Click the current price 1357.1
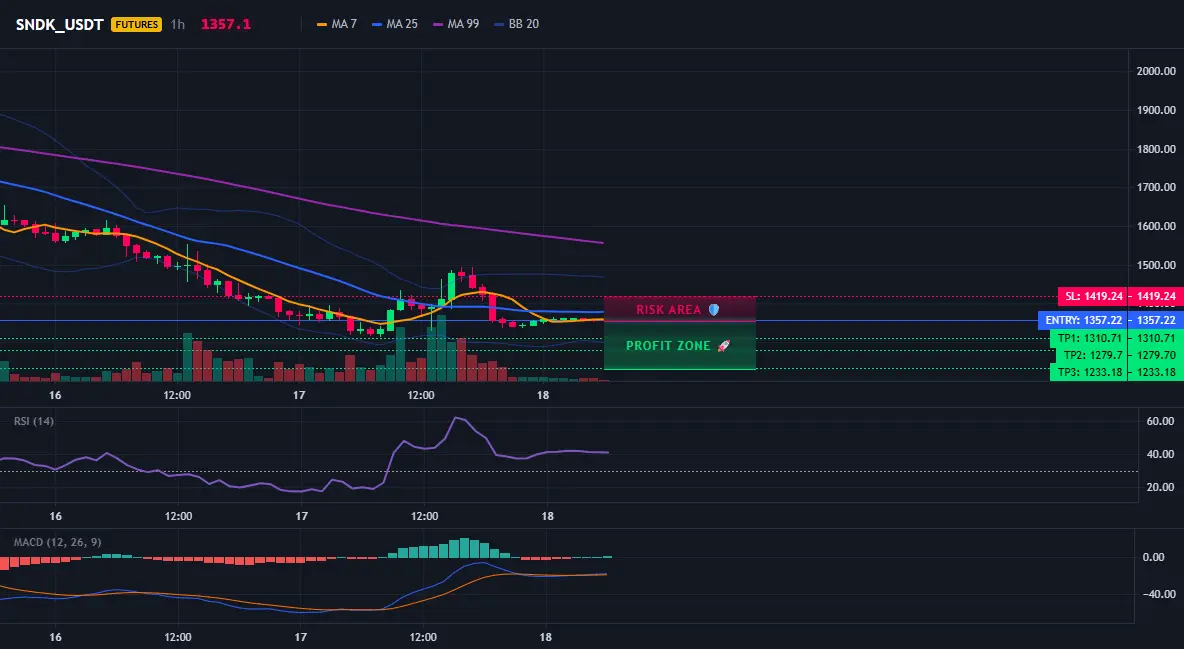The width and height of the screenshot is (1184, 649). 226,24
